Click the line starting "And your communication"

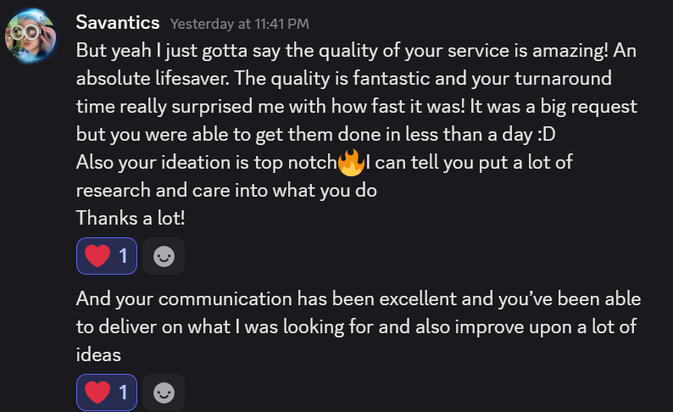[358, 300]
